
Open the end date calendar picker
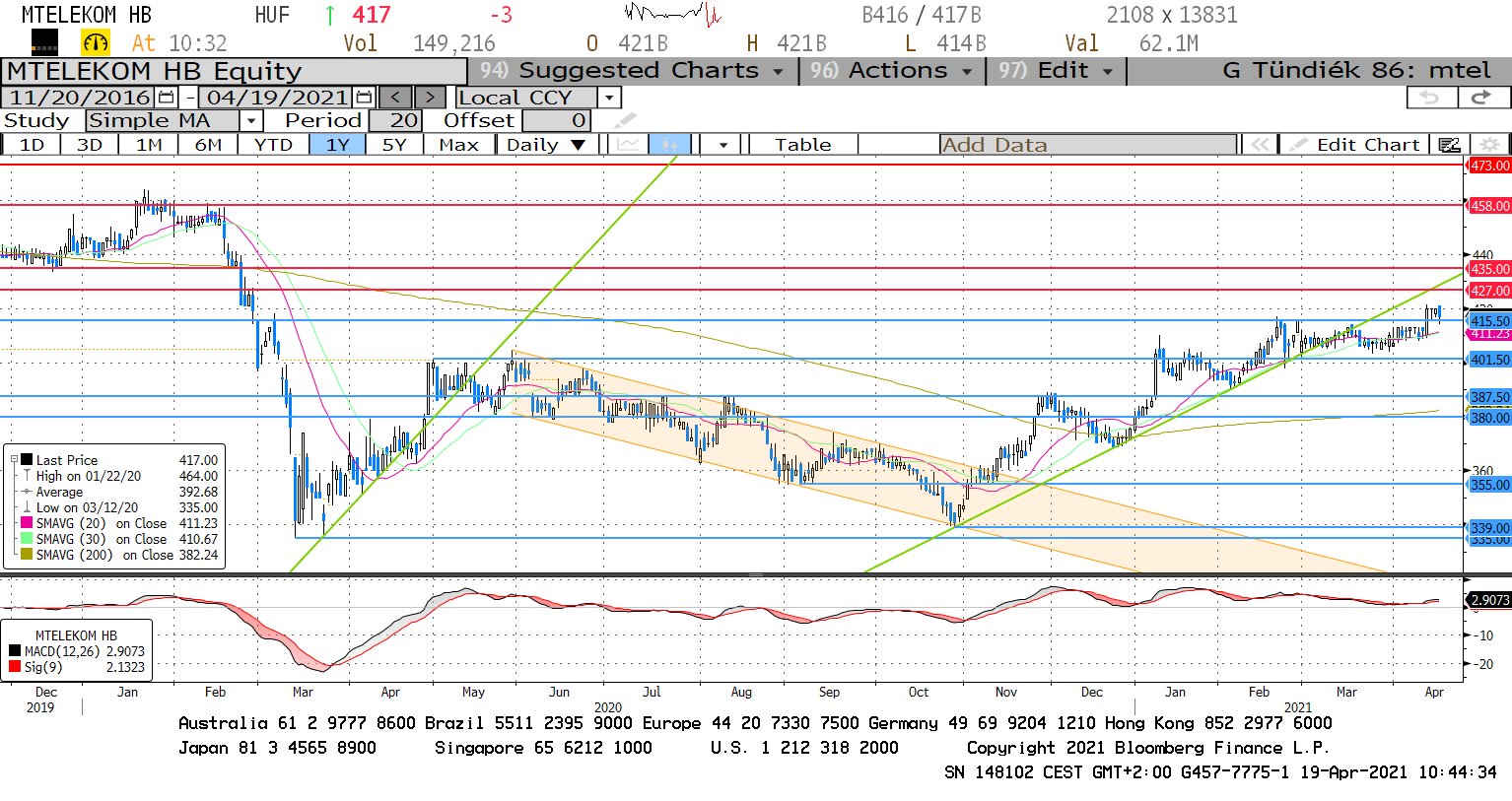tap(364, 98)
